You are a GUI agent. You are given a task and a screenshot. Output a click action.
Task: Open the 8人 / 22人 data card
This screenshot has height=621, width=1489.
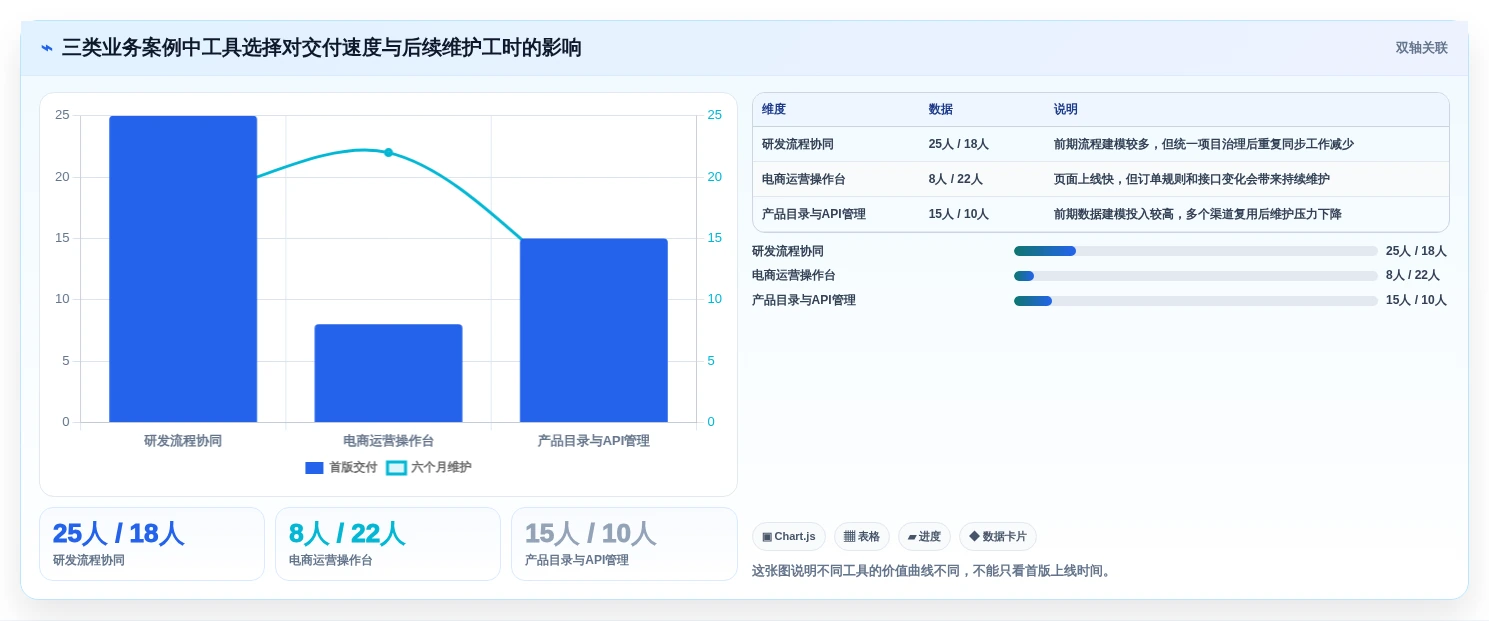pyautogui.click(x=388, y=544)
